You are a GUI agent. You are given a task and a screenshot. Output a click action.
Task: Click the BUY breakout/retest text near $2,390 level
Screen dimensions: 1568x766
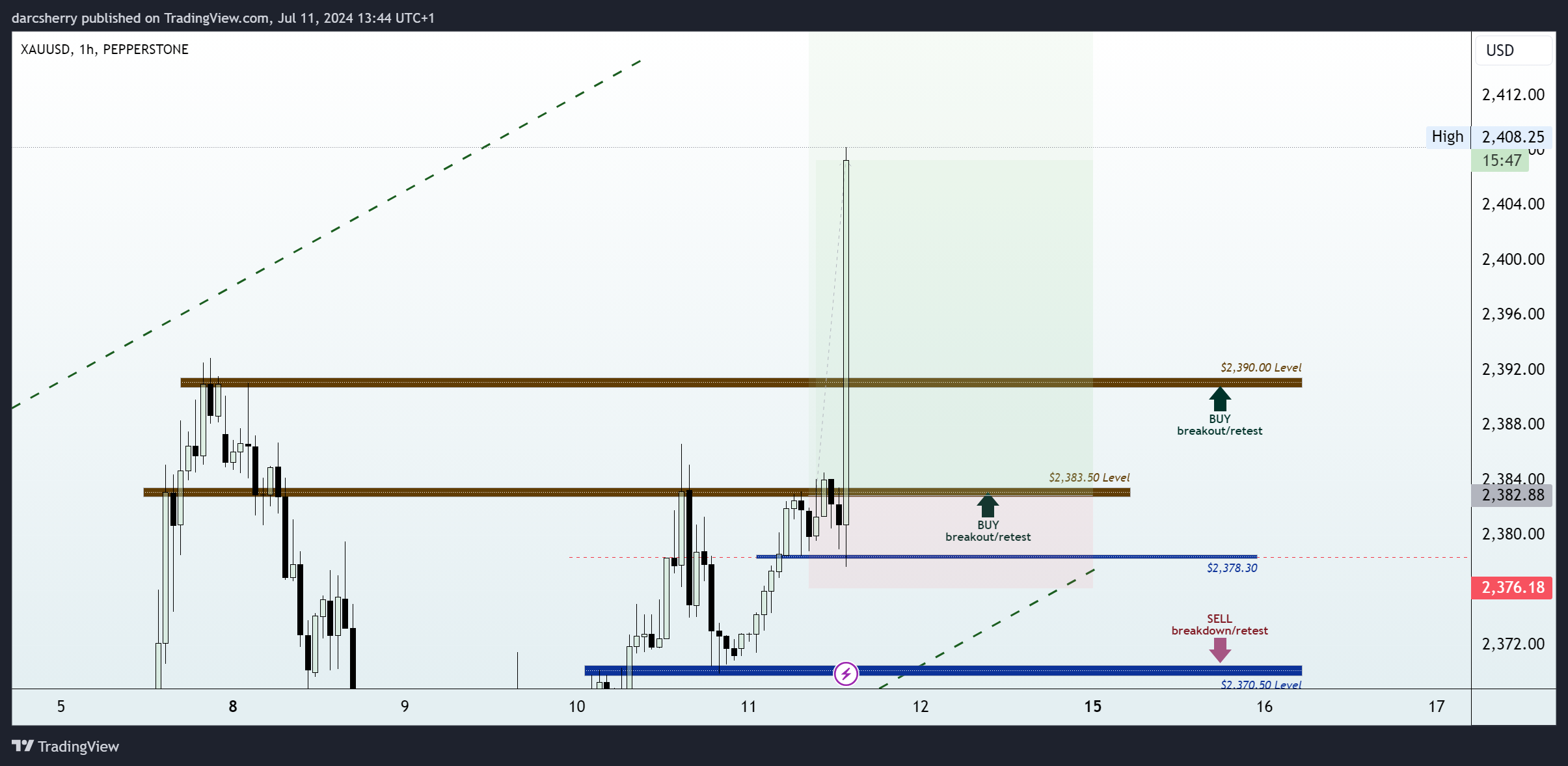pos(1220,425)
